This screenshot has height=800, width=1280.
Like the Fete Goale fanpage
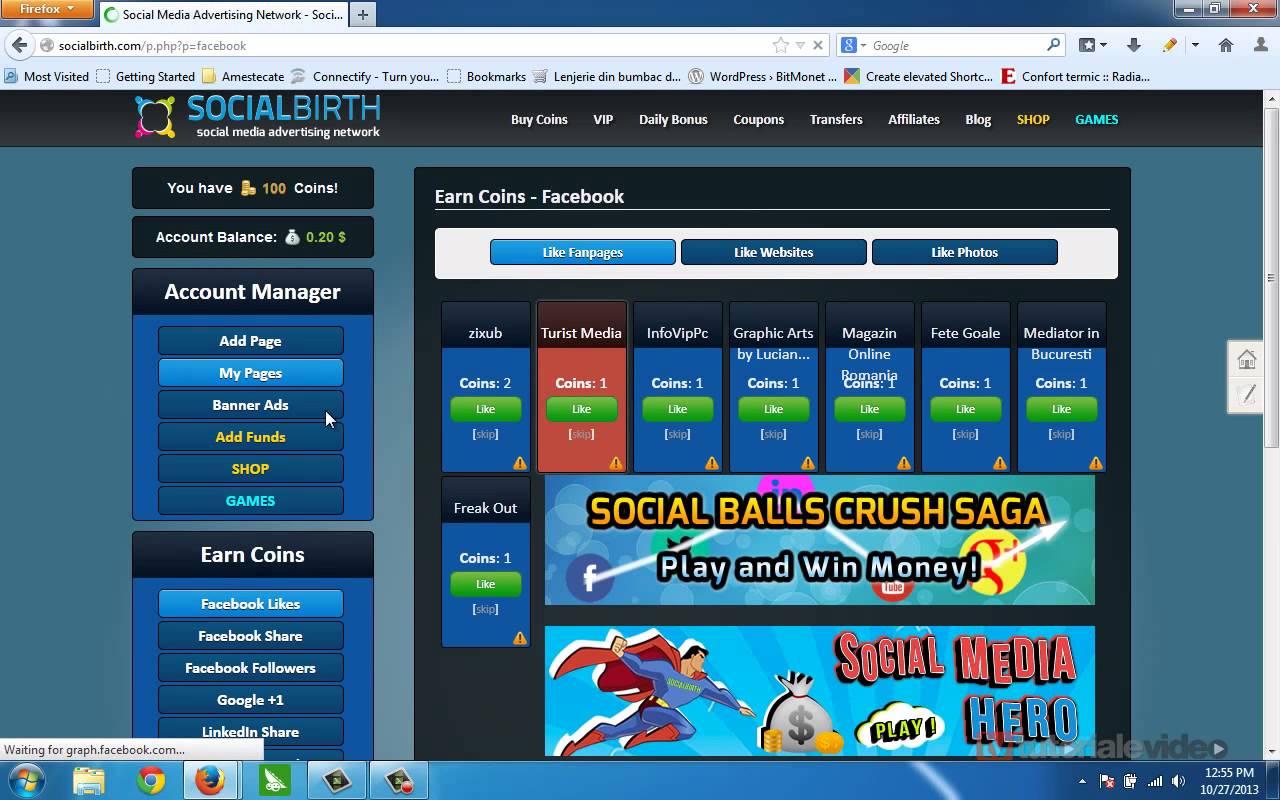tap(965, 409)
